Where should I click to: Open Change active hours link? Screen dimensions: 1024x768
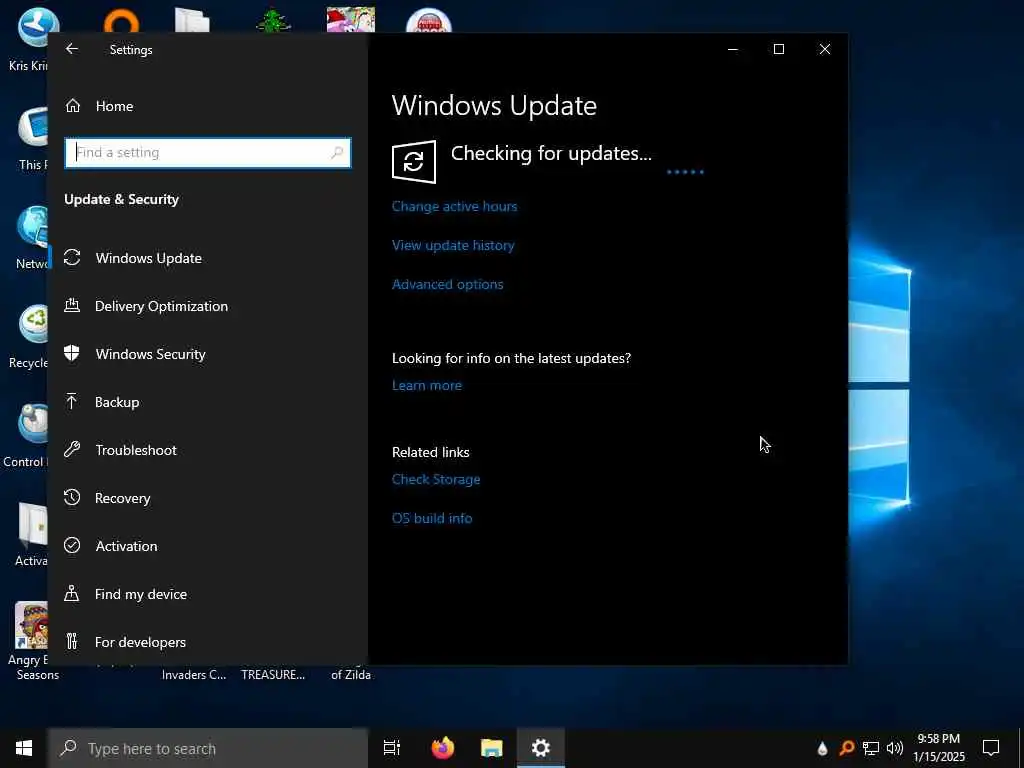[x=455, y=206]
